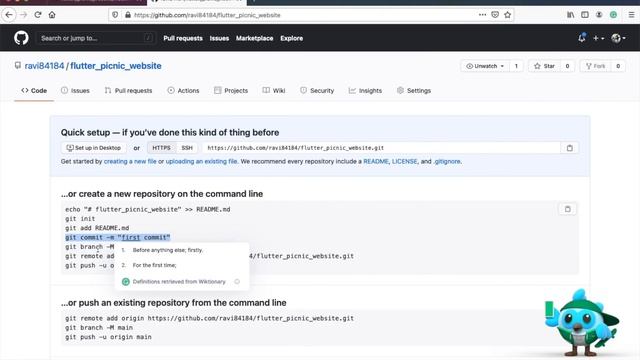The width and height of the screenshot is (640, 360).
Task: Open the user avatar dropdown menu
Action: coord(618,38)
